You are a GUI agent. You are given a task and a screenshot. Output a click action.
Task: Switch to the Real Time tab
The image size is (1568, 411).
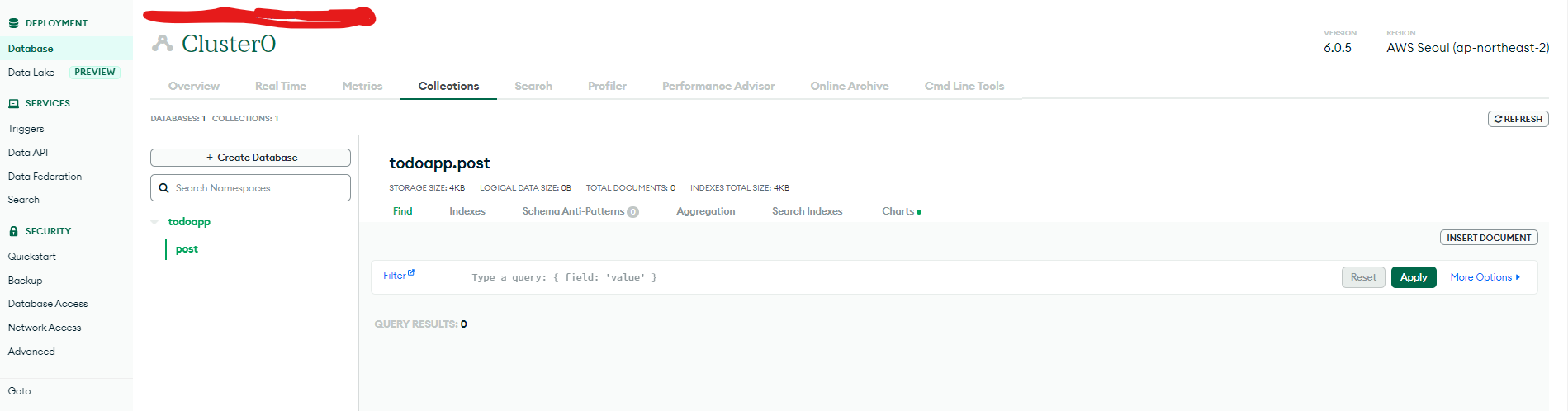click(281, 86)
